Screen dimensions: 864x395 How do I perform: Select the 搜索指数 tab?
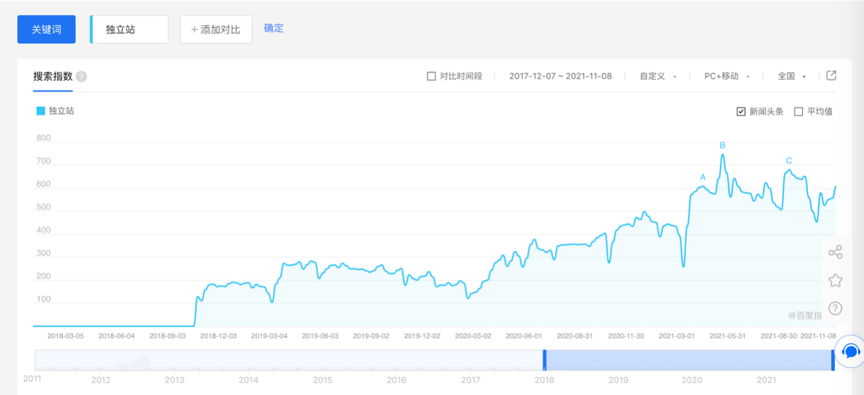pyautogui.click(x=52, y=77)
